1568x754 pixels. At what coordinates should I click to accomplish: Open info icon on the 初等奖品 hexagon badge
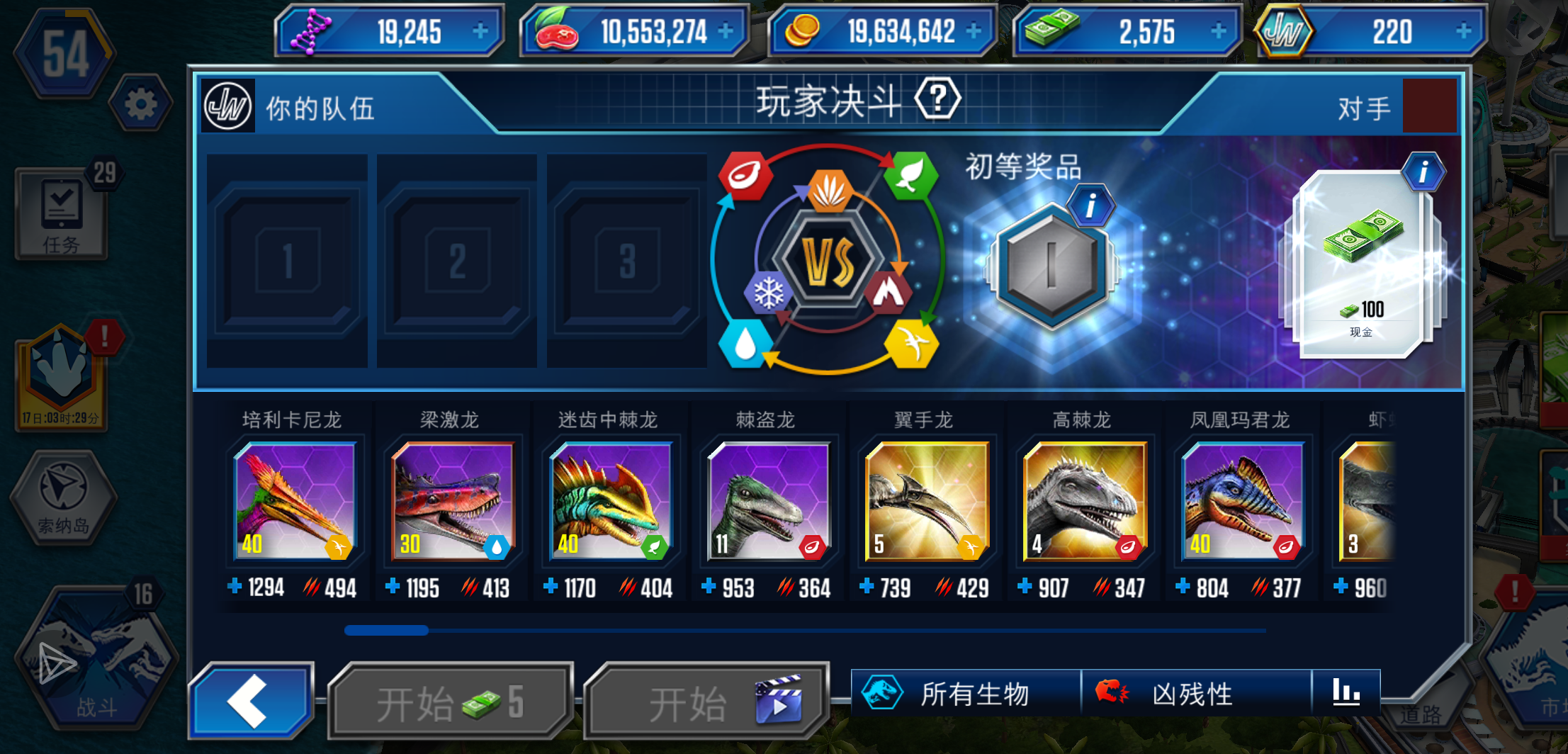click(x=1090, y=206)
